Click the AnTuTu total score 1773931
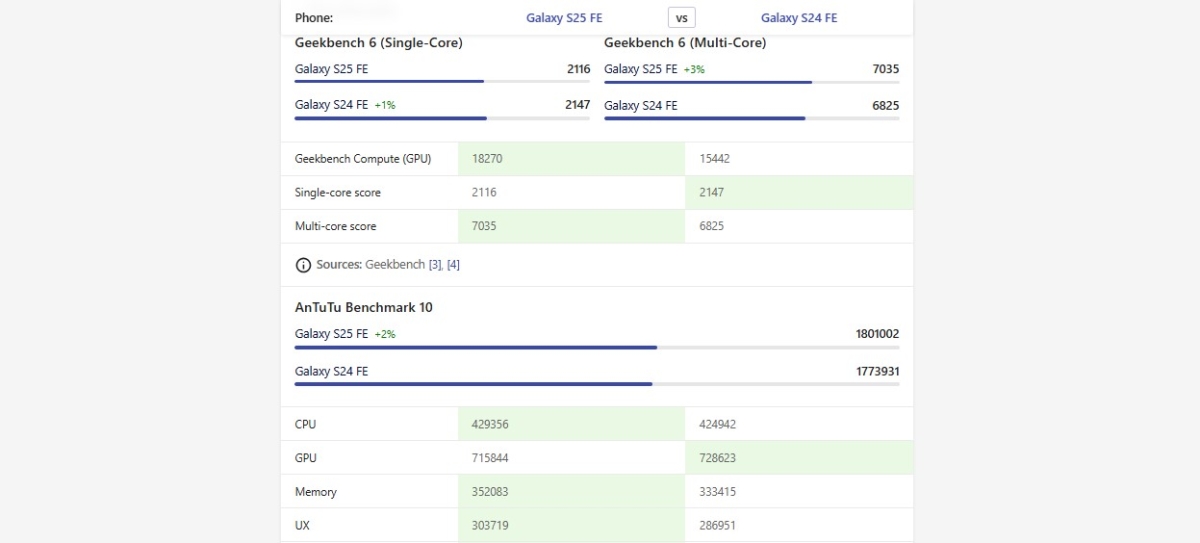1200x543 pixels. (877, 371)
